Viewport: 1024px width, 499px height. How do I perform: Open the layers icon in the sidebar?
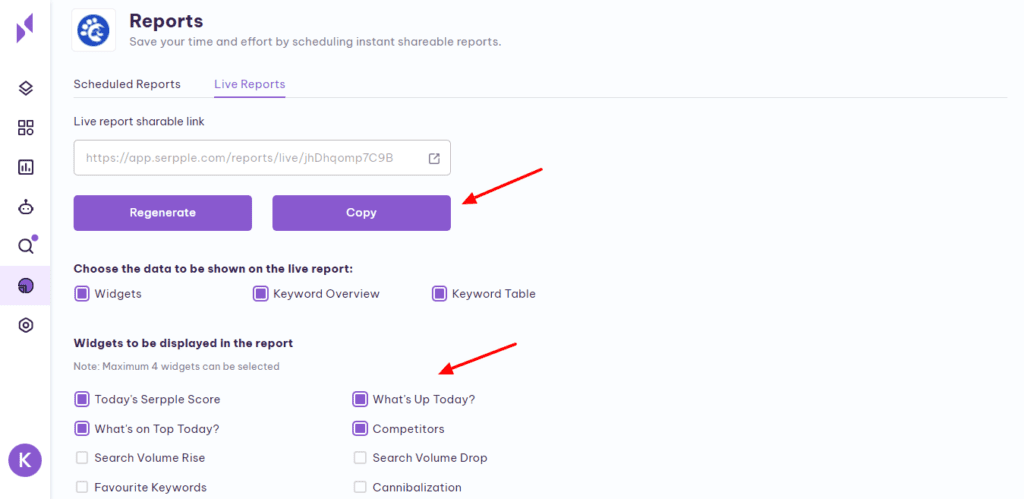pos(26,88)
